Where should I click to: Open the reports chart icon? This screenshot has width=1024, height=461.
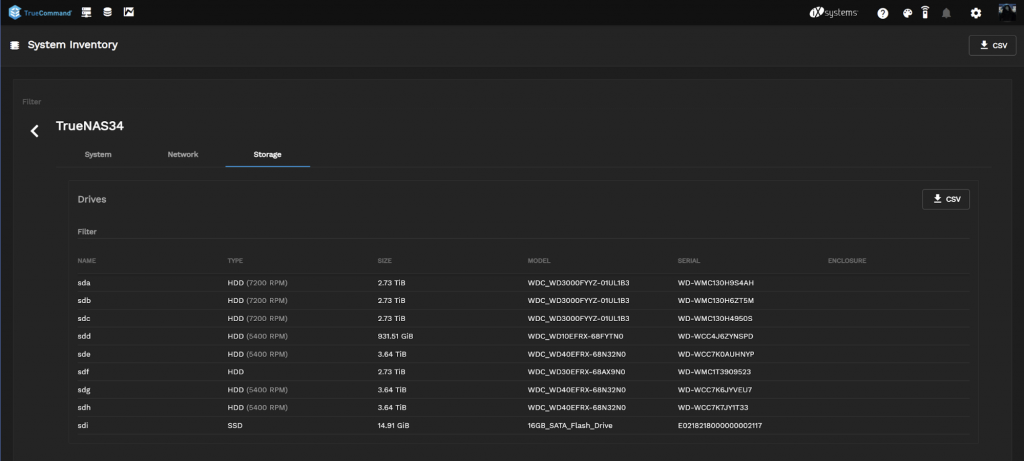tap(129, 12)
